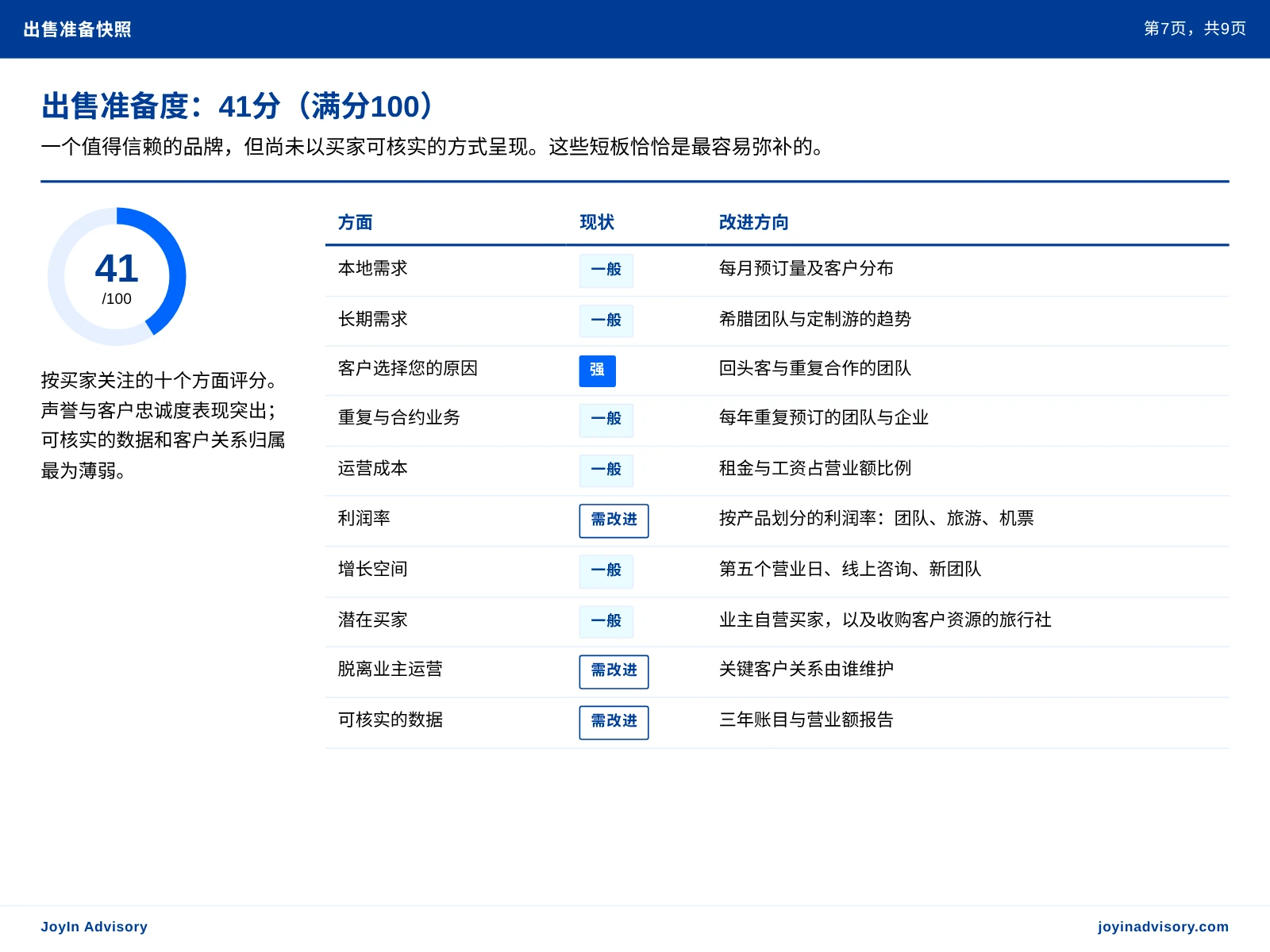The height and width of the screenshot is (952, 1270).
Task: Click 租金与工资占营业额比例 text
Action: (x=814, y=469)
